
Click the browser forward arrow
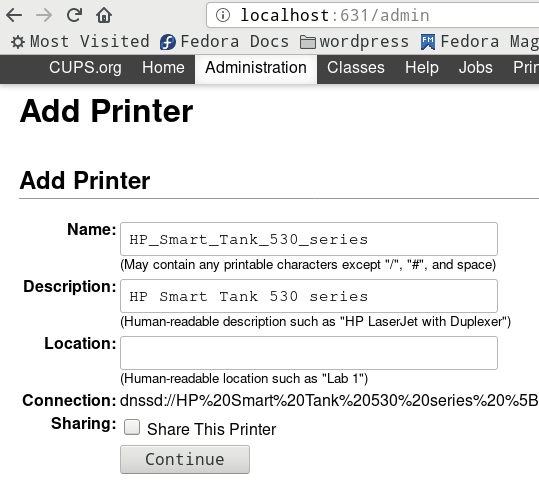click(44, 15)
